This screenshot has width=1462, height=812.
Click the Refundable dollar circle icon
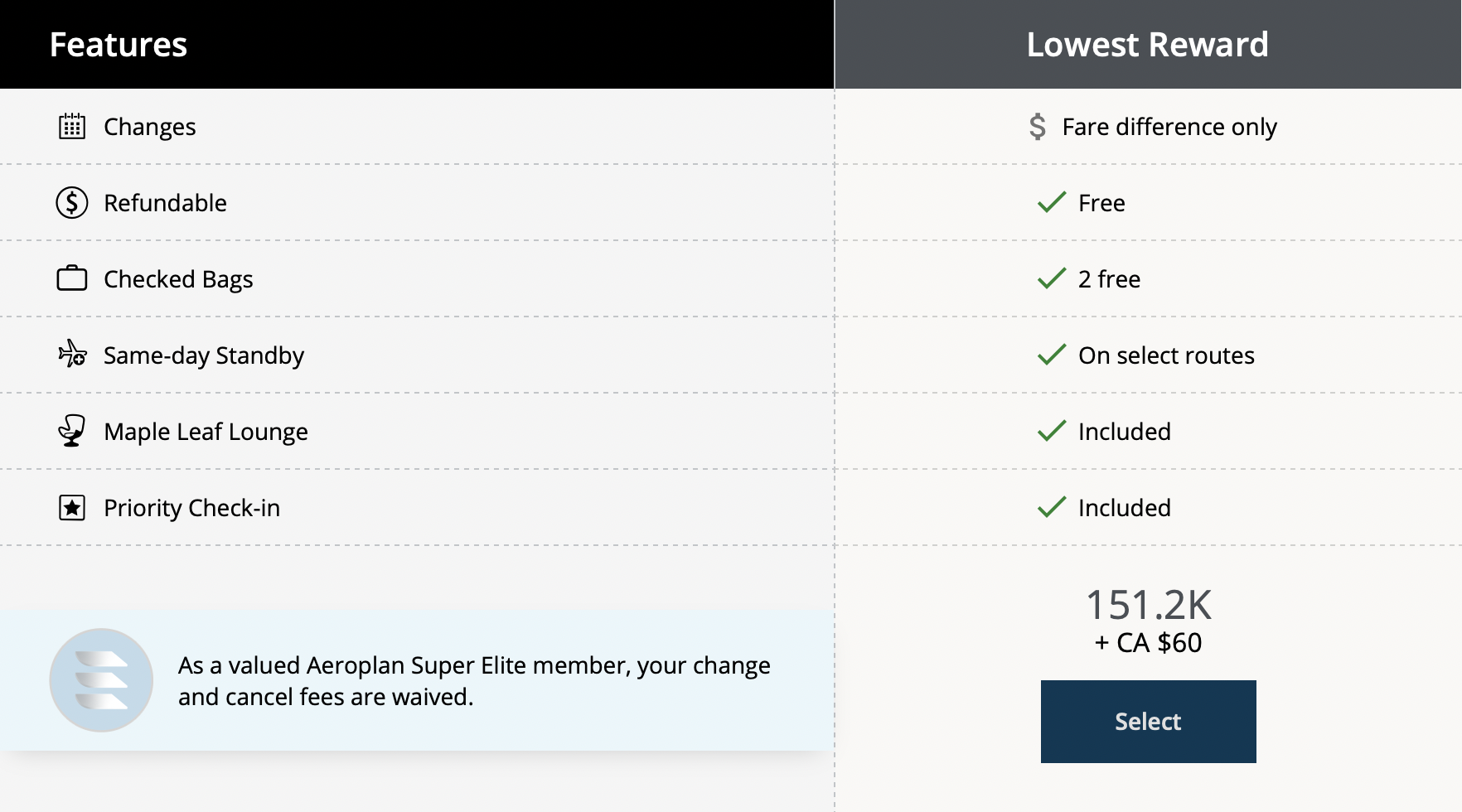72,203
